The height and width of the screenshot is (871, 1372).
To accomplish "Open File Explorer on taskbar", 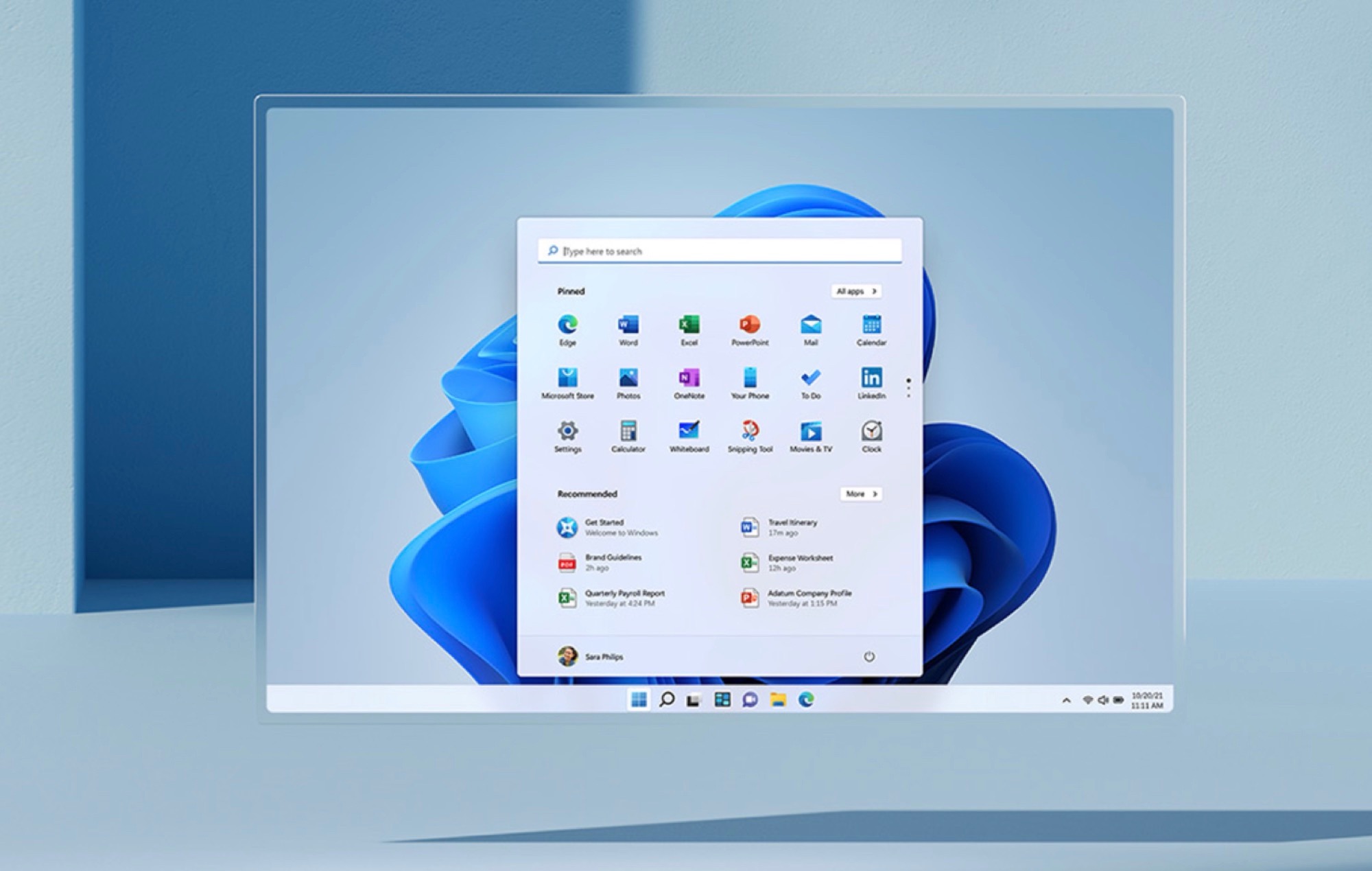I will (778, 699).
